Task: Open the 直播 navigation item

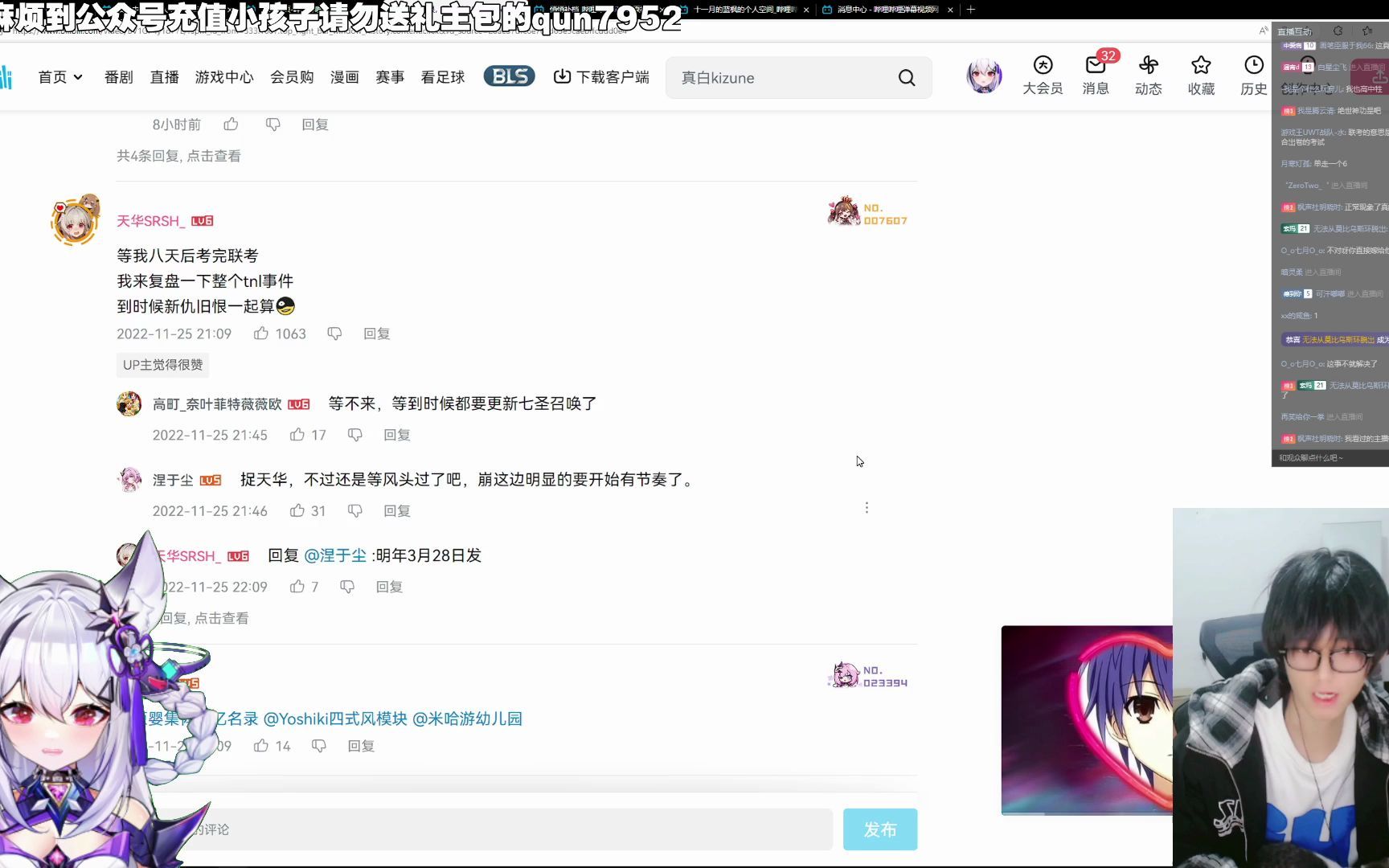Action: (165, 77)
